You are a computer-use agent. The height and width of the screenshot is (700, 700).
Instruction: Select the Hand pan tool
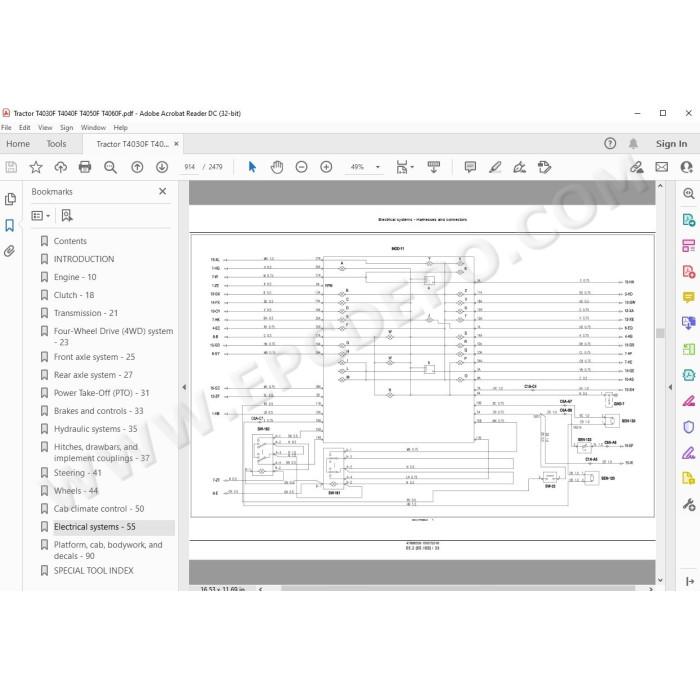coord(277,167)
